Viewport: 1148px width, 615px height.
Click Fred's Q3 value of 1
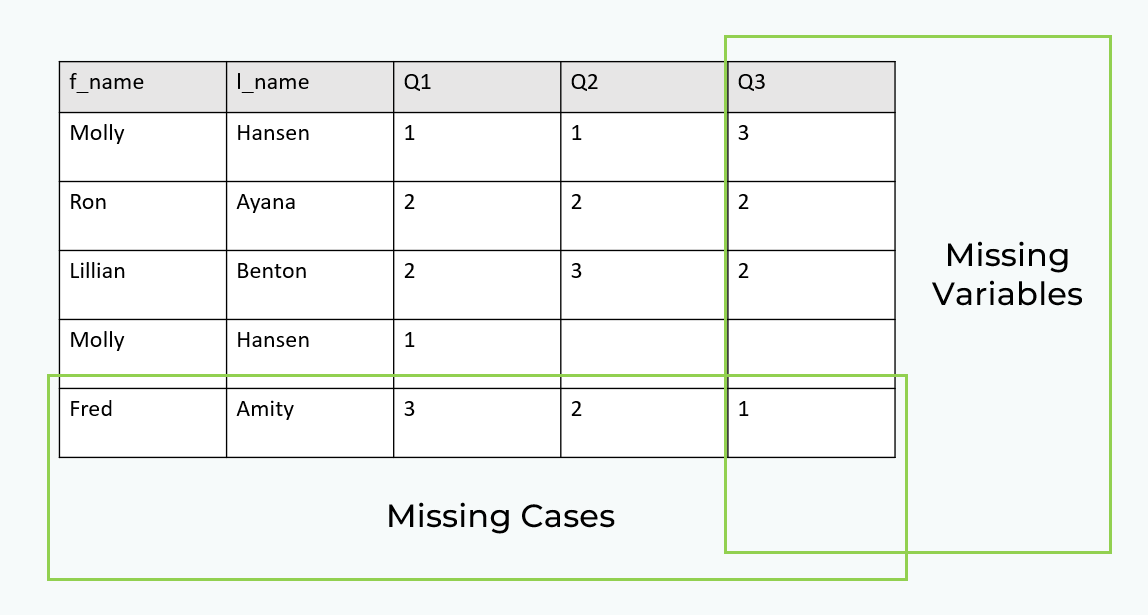(x=811, y=422)
